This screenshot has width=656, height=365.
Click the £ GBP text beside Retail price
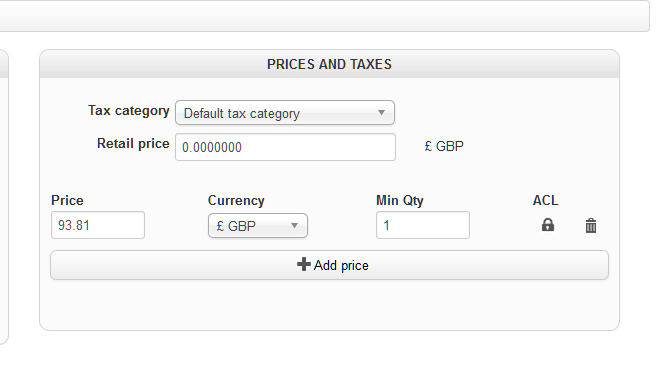pos(444,146)
